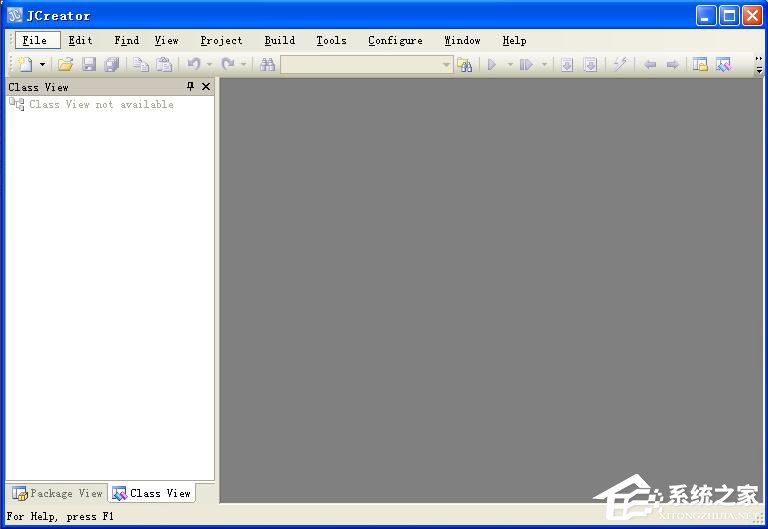Switch to the Class View tab
Viewport: 768px width, 529px height.
click(x=151, y=493)
